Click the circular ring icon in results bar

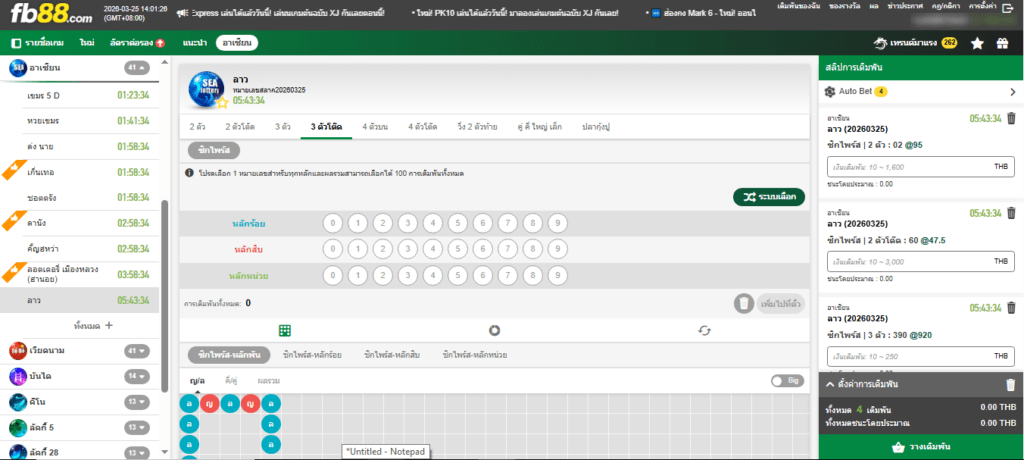point(494,331)
